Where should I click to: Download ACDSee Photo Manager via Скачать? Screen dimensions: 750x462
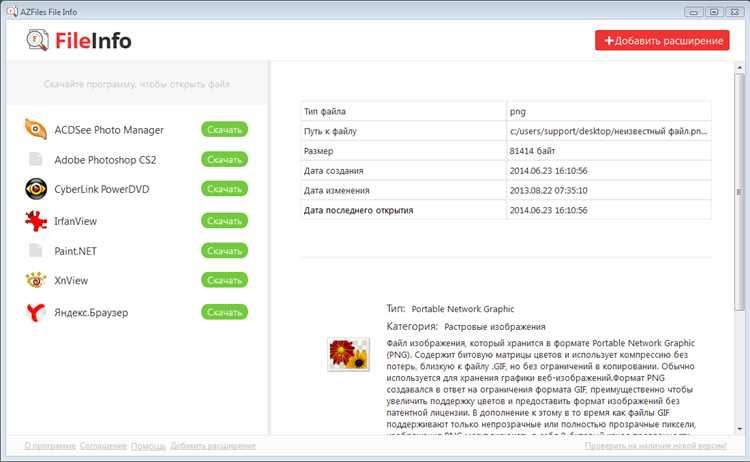pos(224,130)
